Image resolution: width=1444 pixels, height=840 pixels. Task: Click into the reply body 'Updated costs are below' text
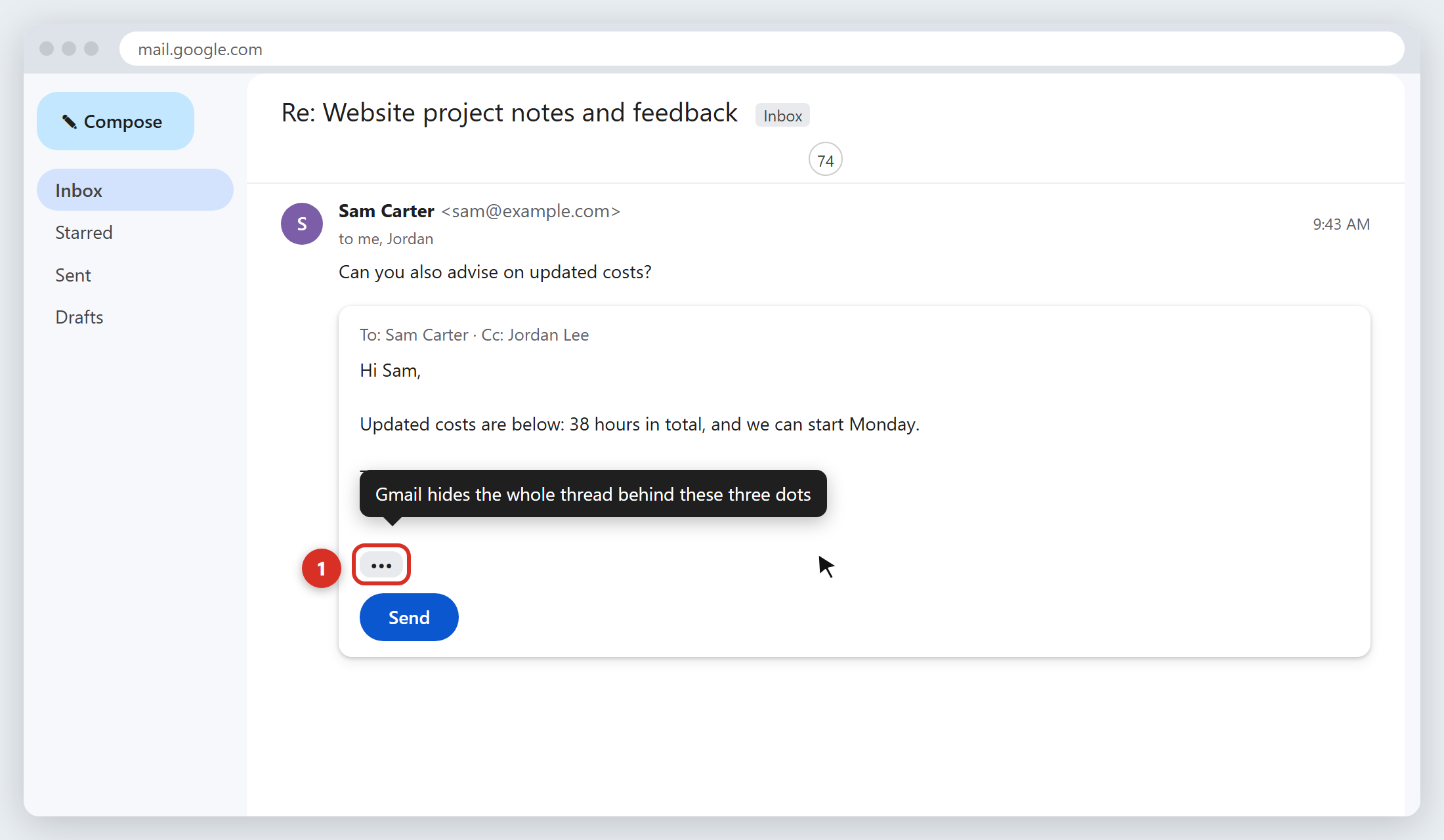[639, 425]
